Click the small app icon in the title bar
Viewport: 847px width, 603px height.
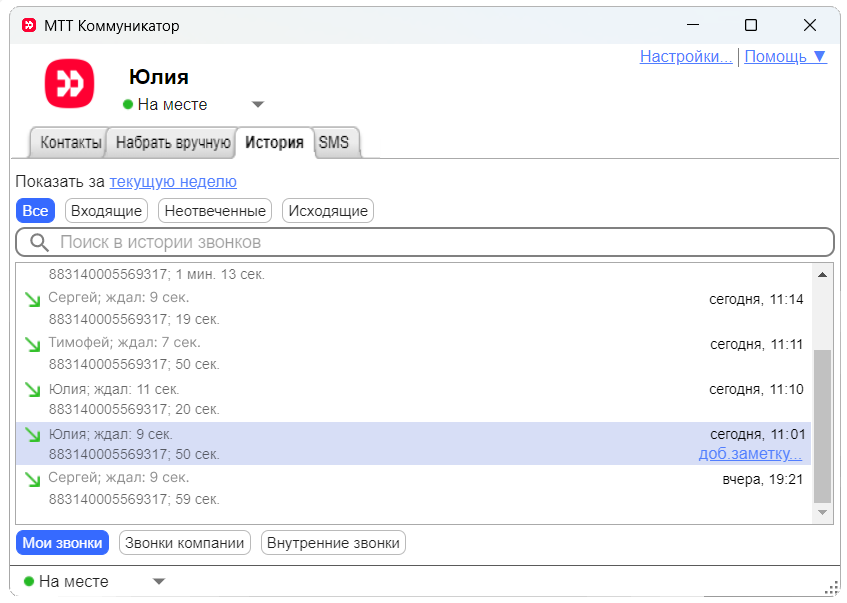tap(29, 26)
